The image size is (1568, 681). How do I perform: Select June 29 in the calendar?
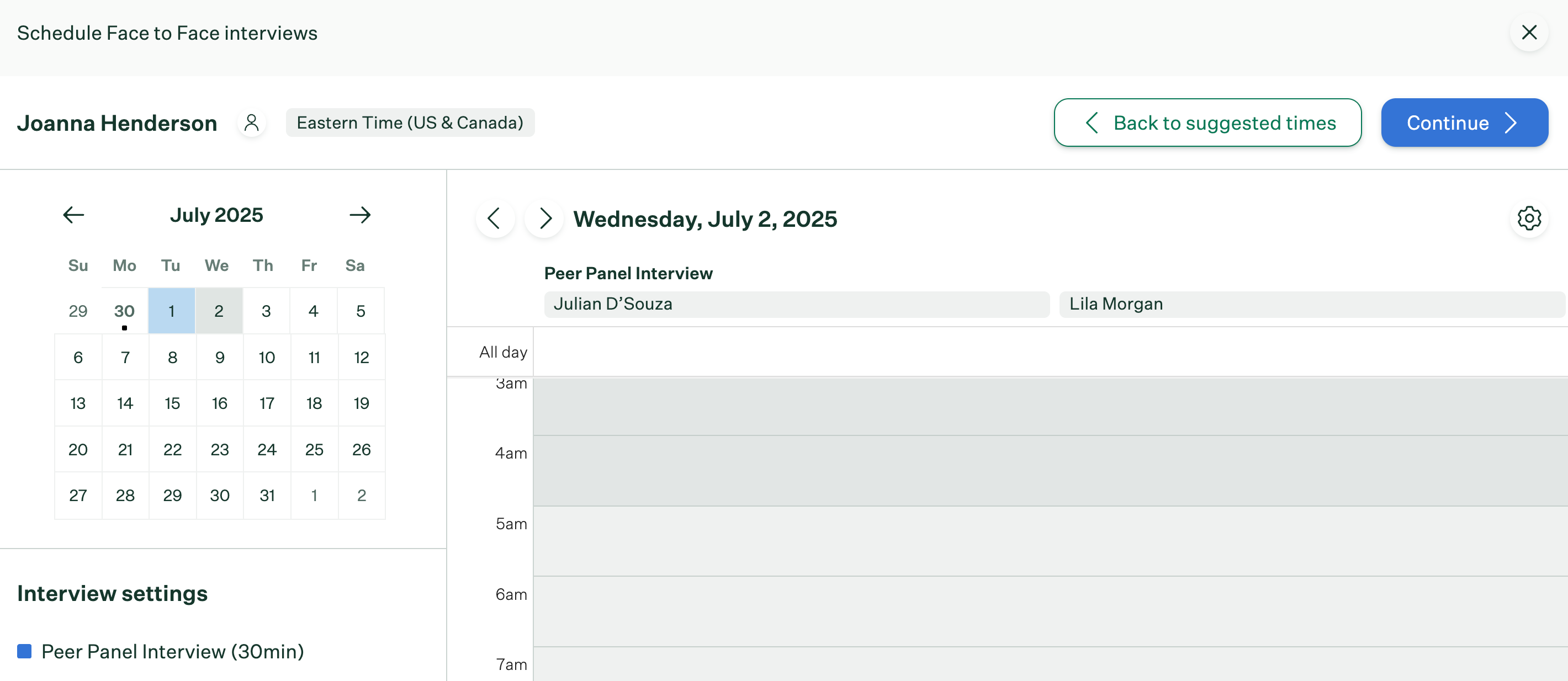78,311
